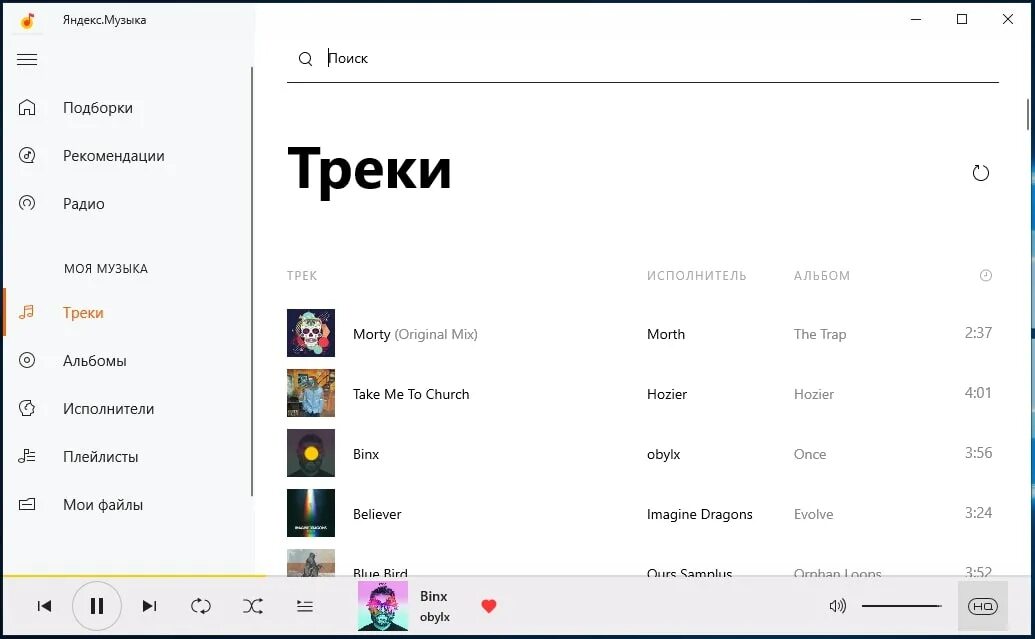The image size is (1035, 639).
Task: Adjust the volume slider
Action: click(902, 606)
